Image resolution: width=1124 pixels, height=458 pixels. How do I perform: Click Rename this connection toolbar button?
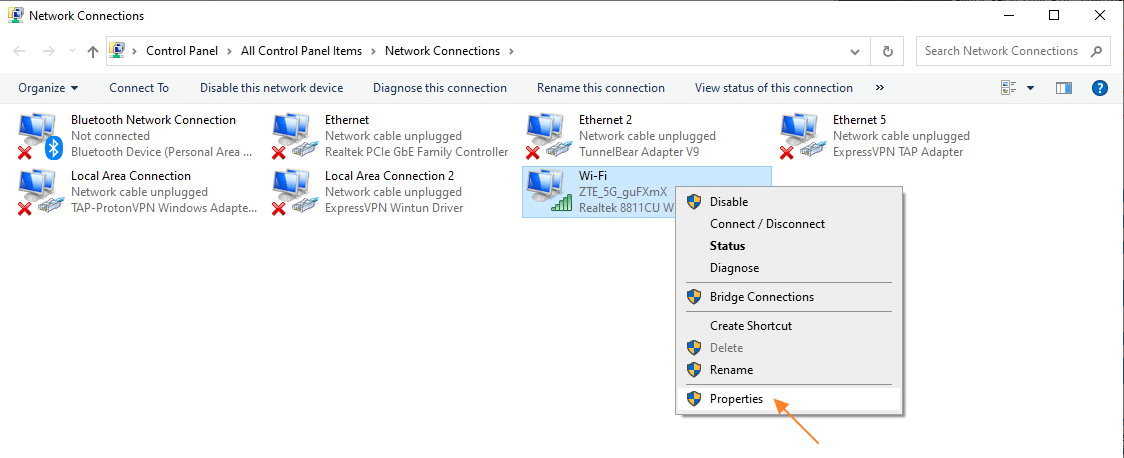601,88
